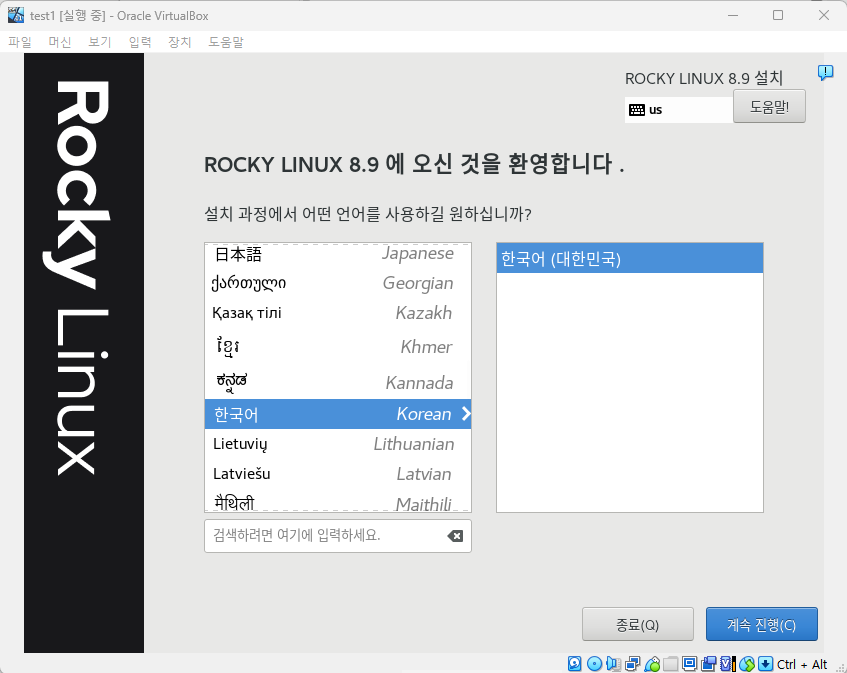
Task: Click the optical disc status icon
Action: coord(594,664)
